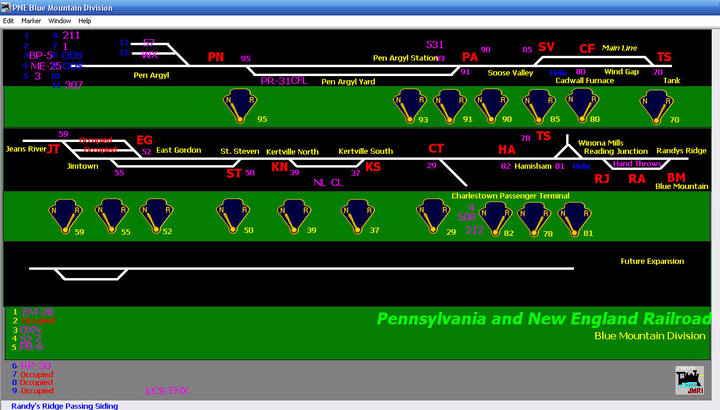Open the Edit menu

coord(8,21)
